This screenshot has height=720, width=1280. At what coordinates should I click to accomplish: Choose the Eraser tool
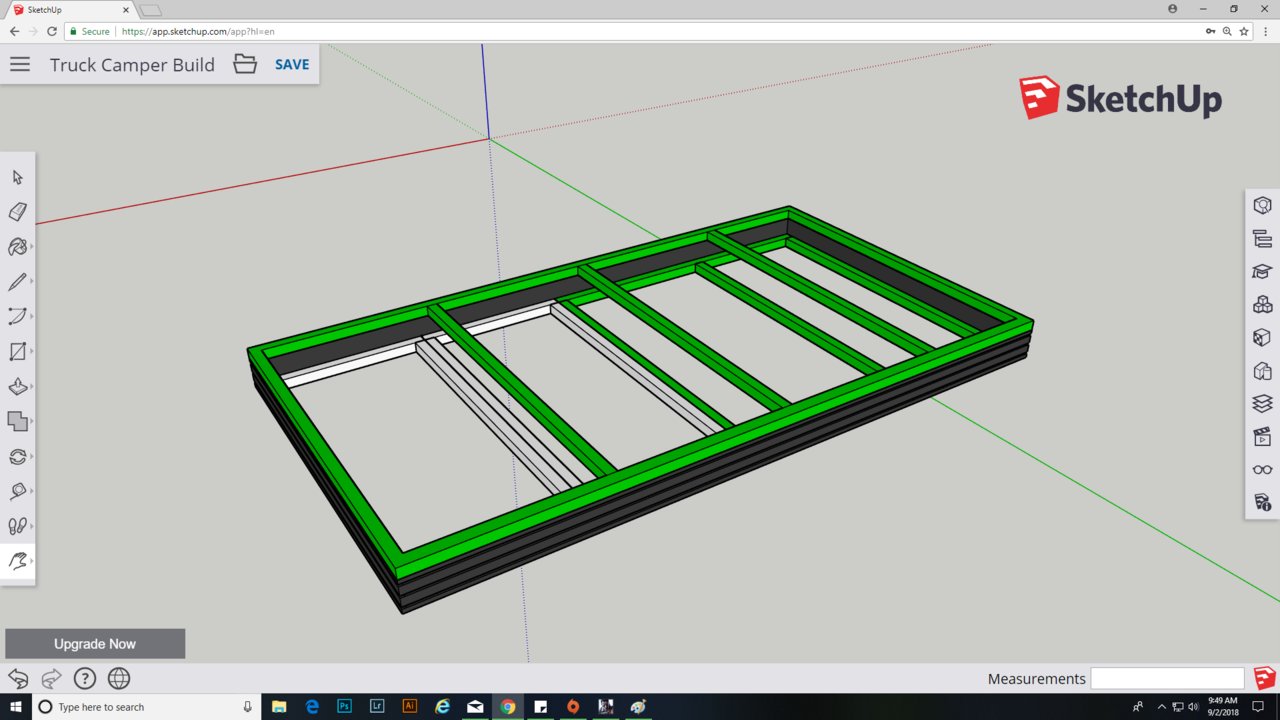[17, 212]
